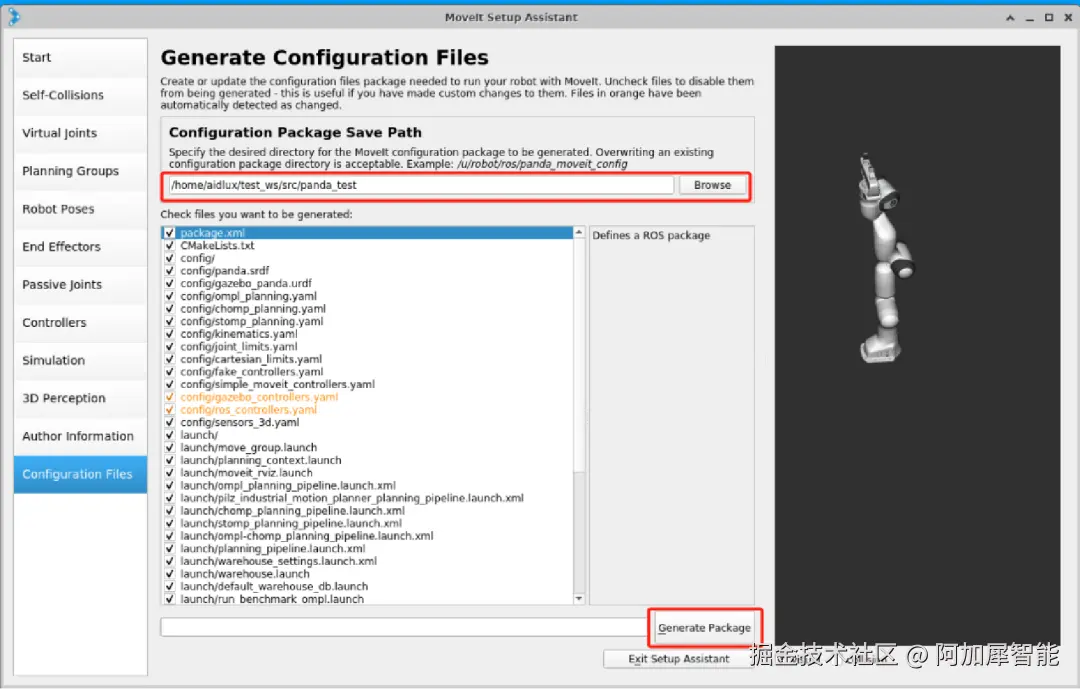Open the Simulation step
Viewport: 1080px width, 689px height.
click(81, 360)
